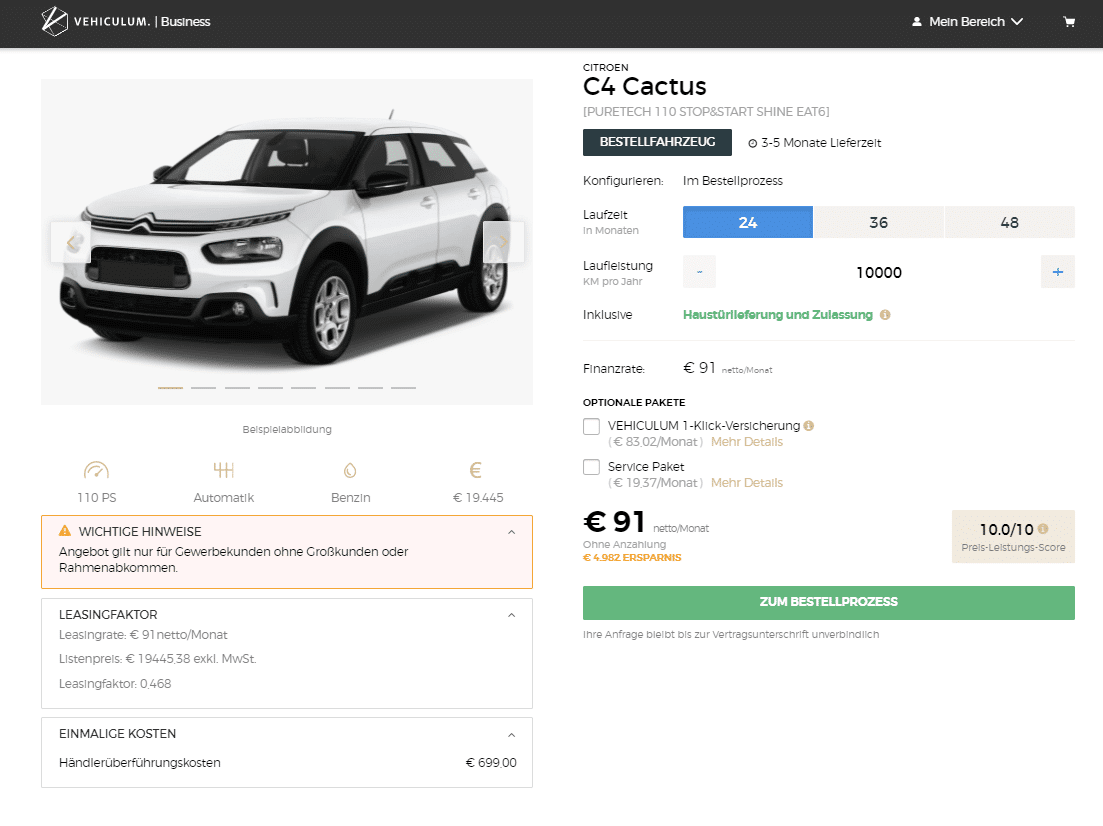Show previous car image
The width and height of the screenshot is (1103, 826).
point(70,243)
